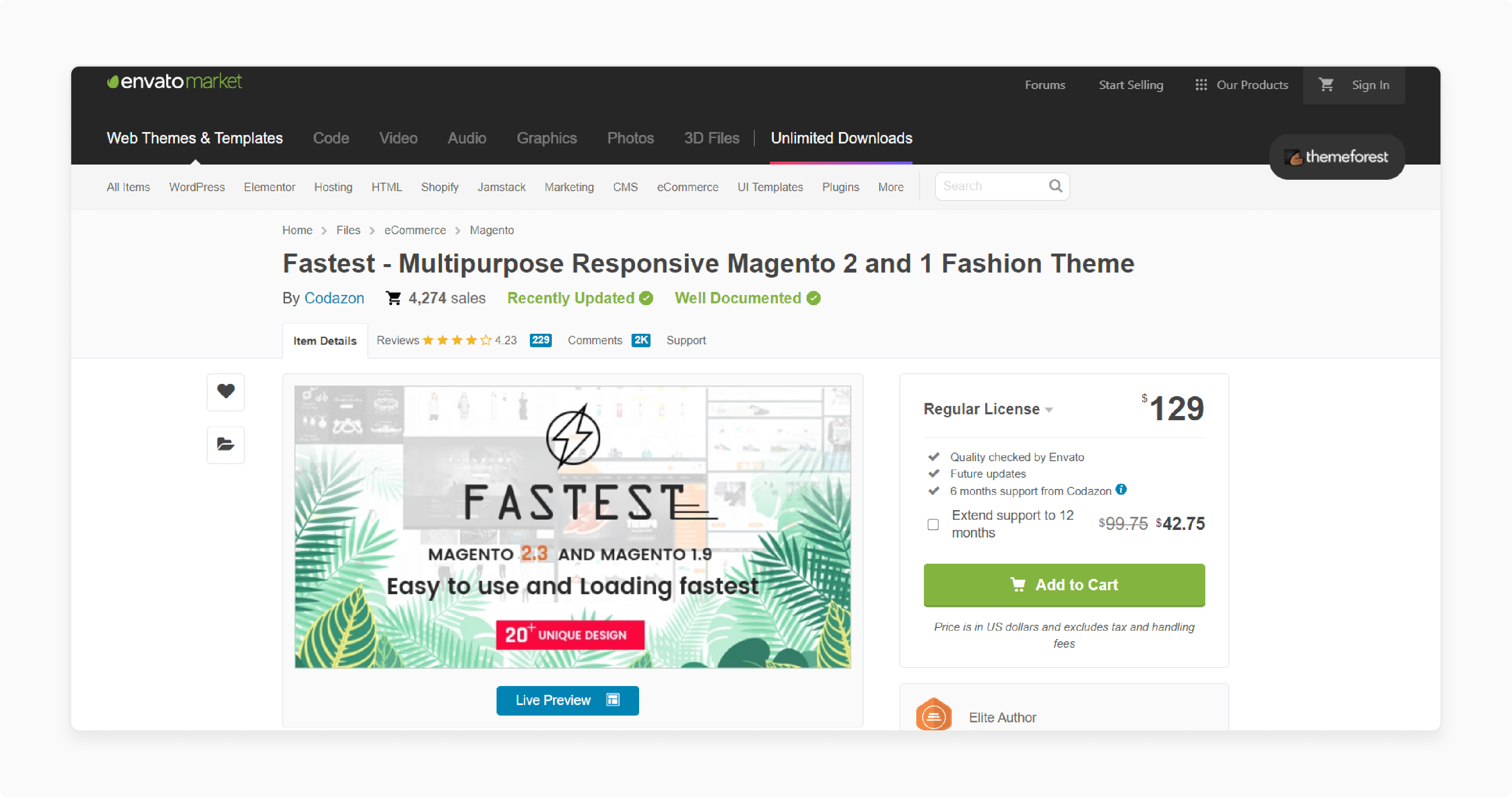The width and height of the screenshot is (1512, 797).
Task: Open the Audio marketplace menu
Action: pyautogui.click(x=467, y=138)
